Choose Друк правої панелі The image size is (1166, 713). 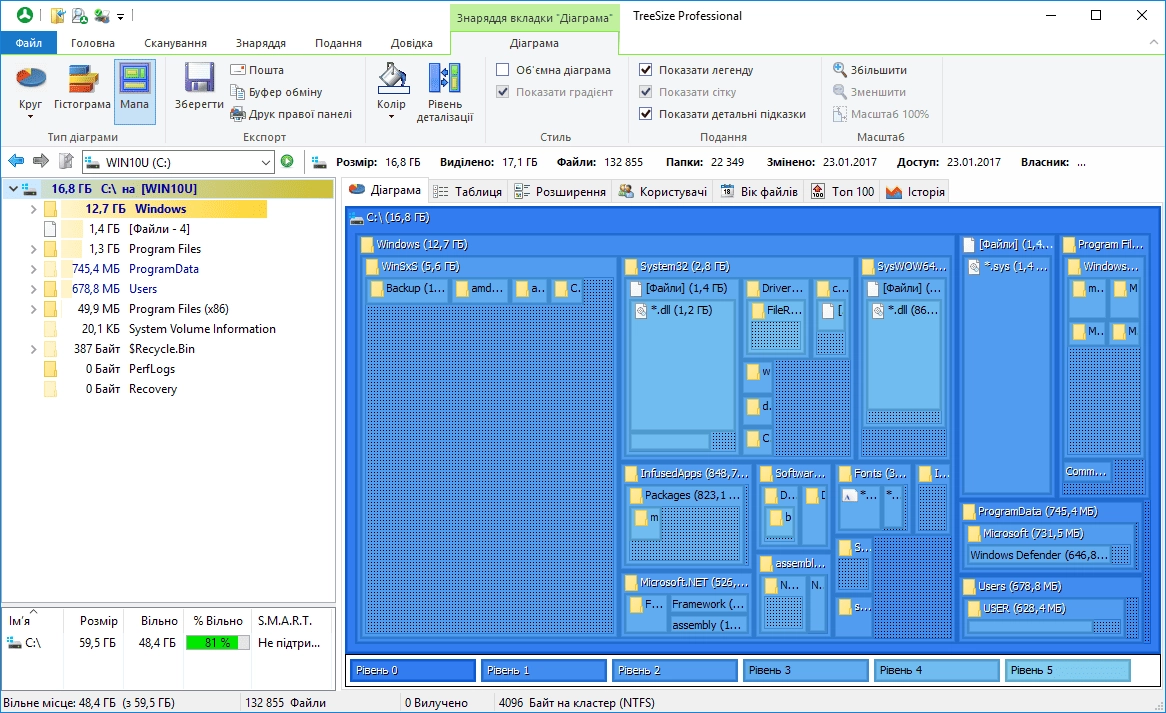pos(291,114)
